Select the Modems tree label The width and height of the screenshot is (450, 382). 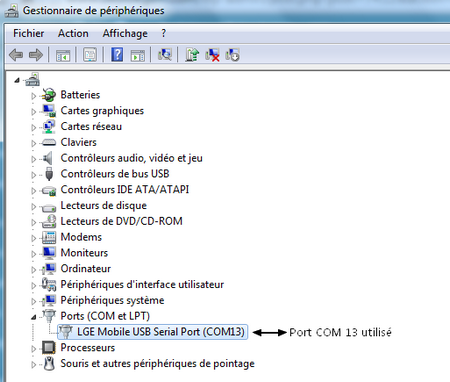click(81, 237)
